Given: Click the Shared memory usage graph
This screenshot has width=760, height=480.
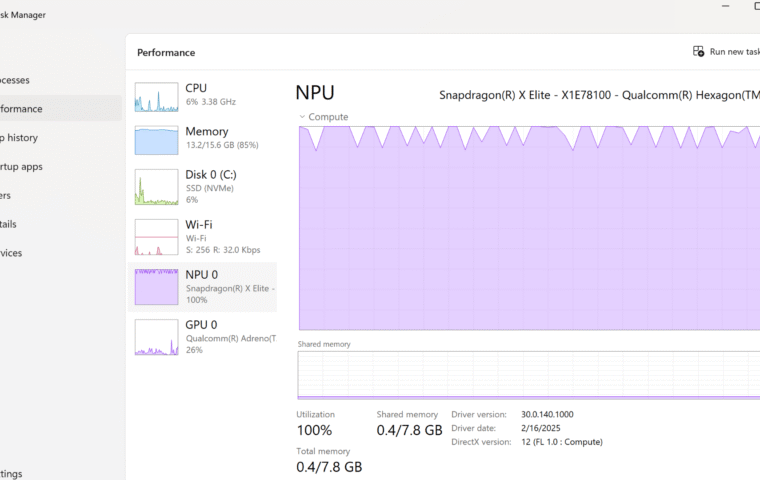Looking at the screenshot, I should (x=528, y=375).
